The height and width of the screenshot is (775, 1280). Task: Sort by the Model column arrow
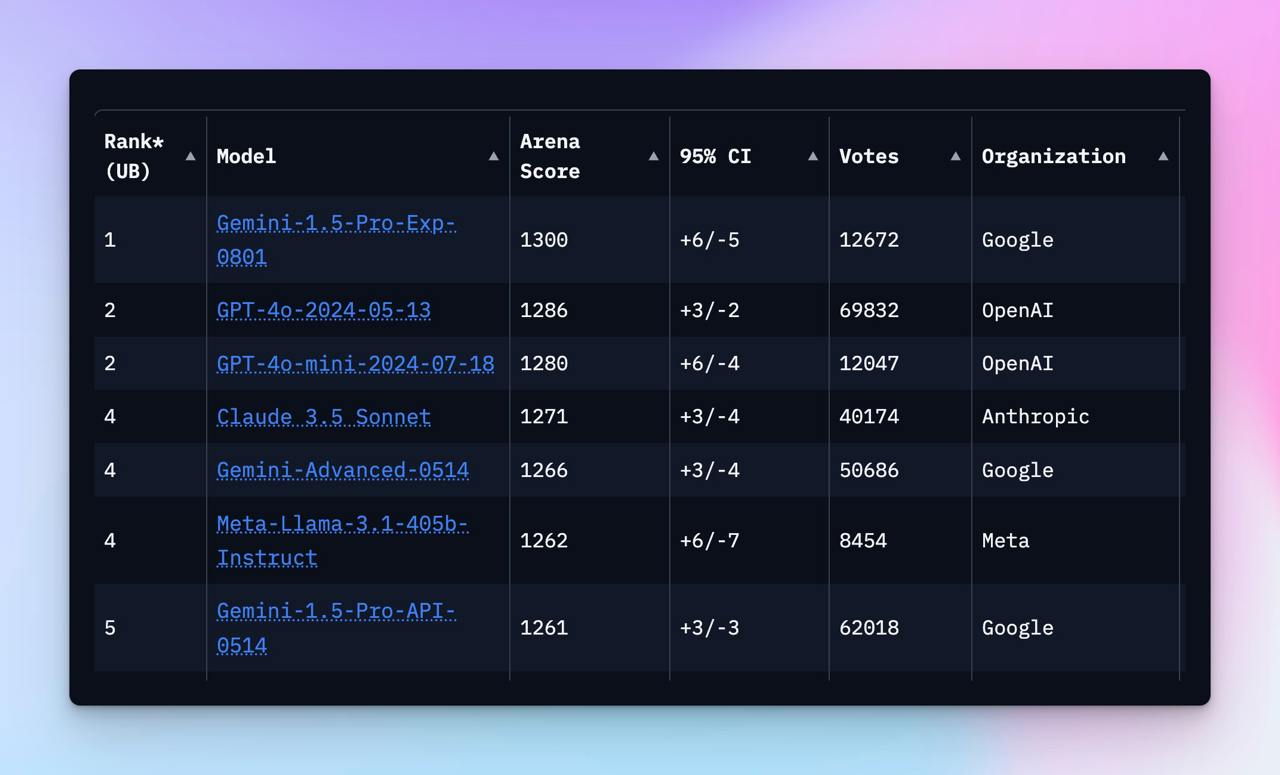[x=493, y=156]
